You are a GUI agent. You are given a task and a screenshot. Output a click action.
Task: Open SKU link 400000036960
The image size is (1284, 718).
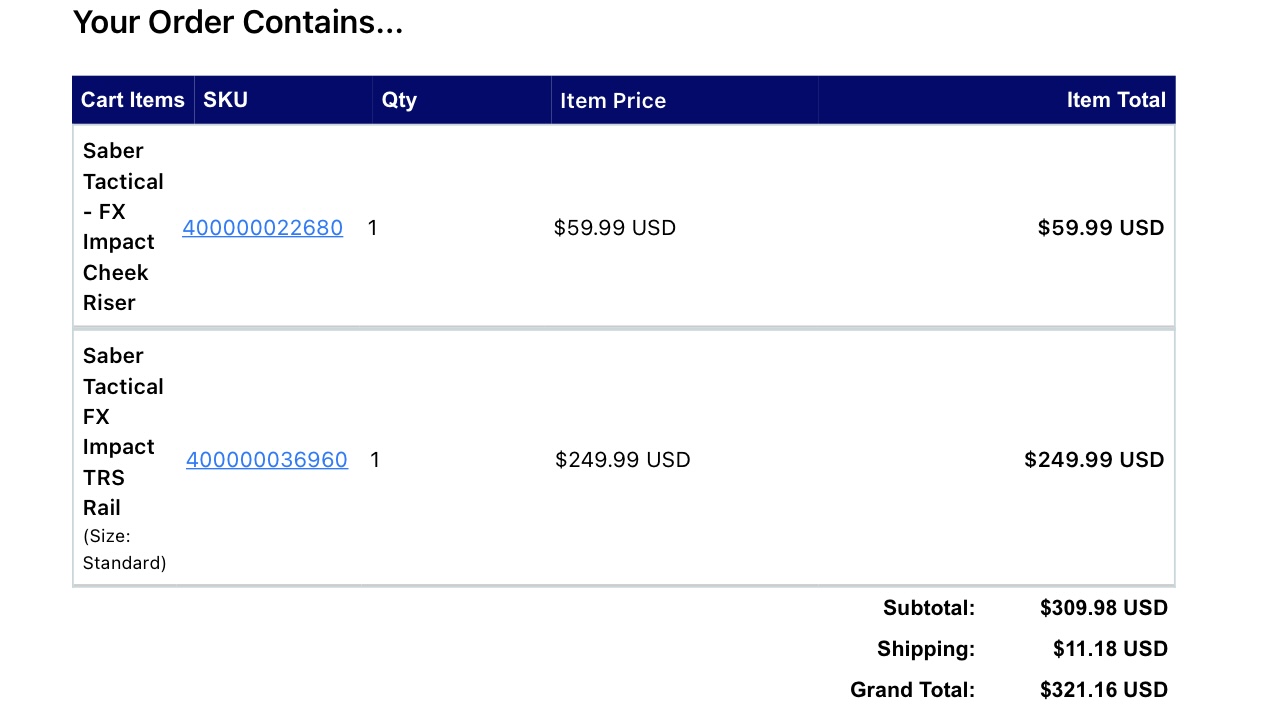pos(267,460)
